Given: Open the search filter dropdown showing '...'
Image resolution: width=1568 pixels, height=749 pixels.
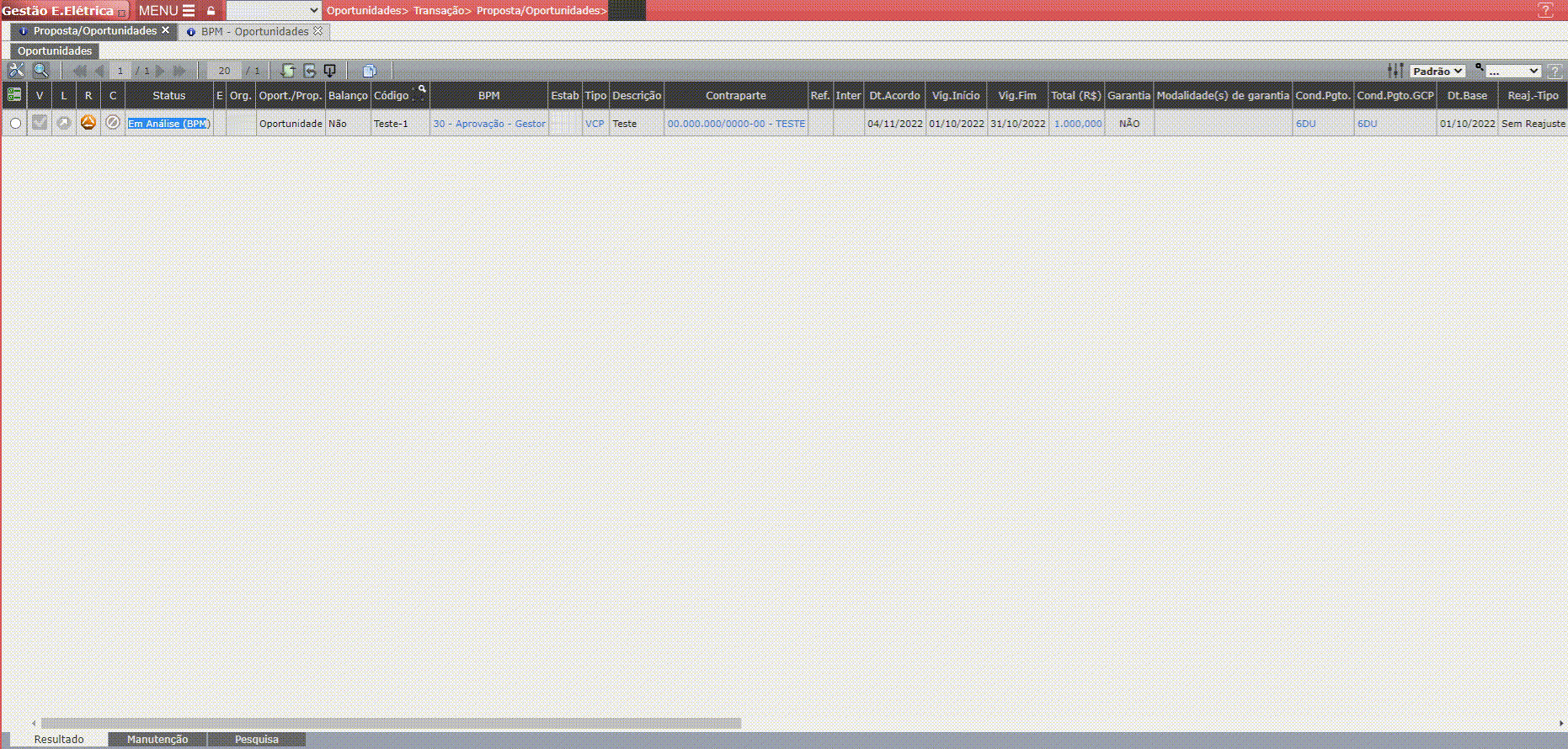Looking at the screenshot, I should (1512, 72).
